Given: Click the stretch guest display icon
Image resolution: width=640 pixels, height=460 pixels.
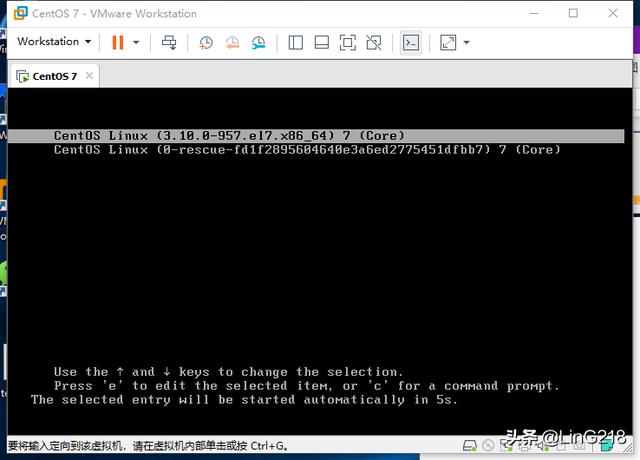Looking at the screenshot, I should [x=448, y=42].
